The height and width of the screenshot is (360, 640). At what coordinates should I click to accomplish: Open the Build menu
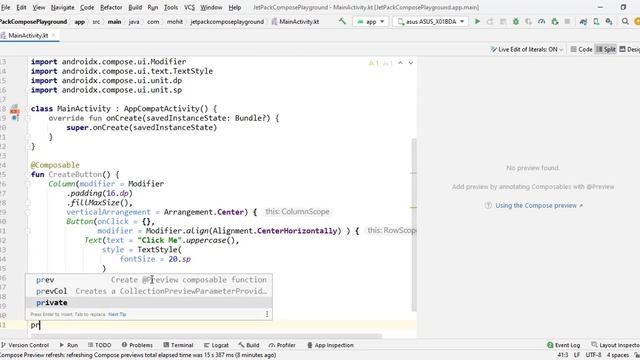(x=135, y=7)
